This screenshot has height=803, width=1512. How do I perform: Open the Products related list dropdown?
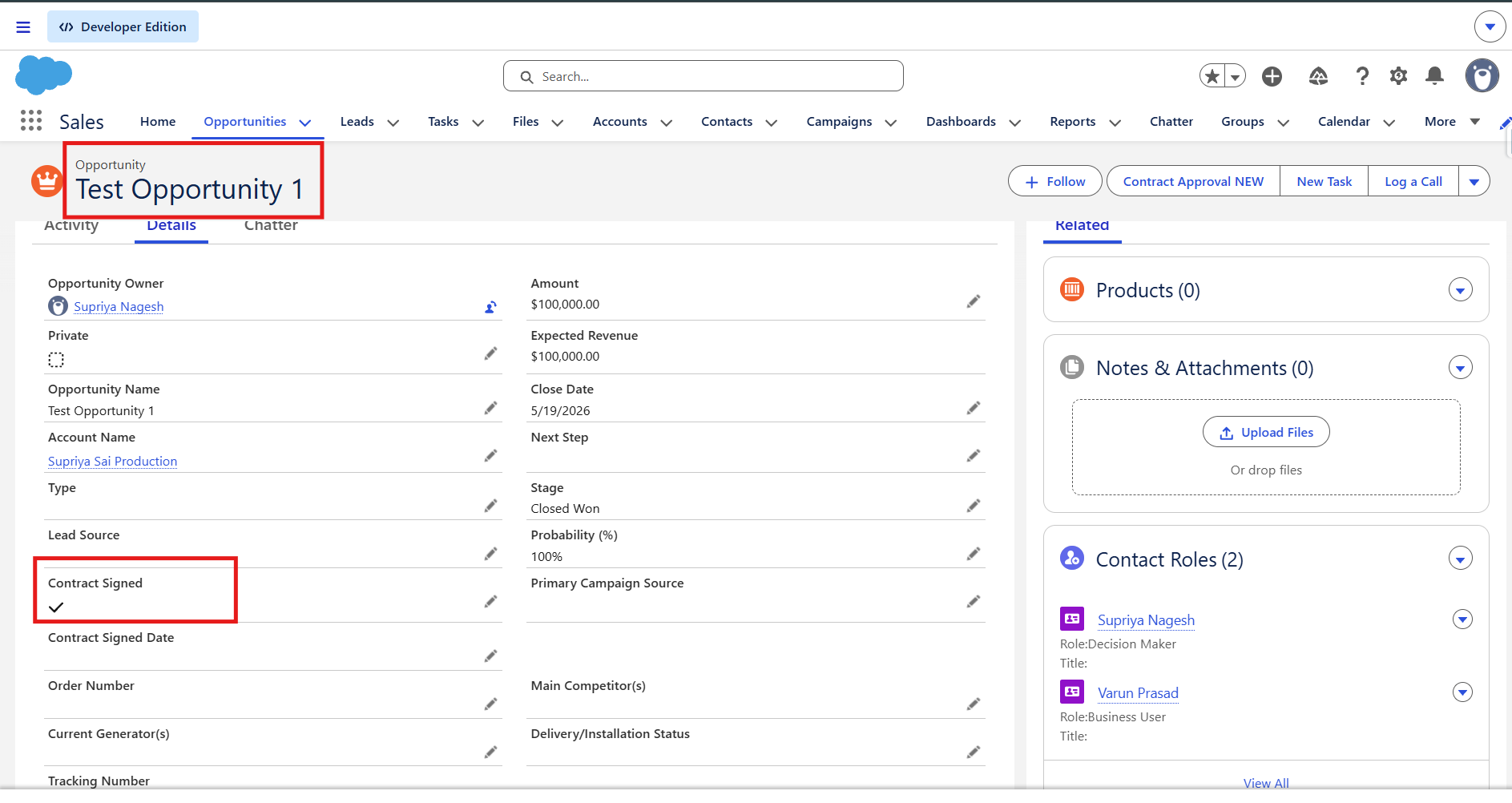point(1461,290)
